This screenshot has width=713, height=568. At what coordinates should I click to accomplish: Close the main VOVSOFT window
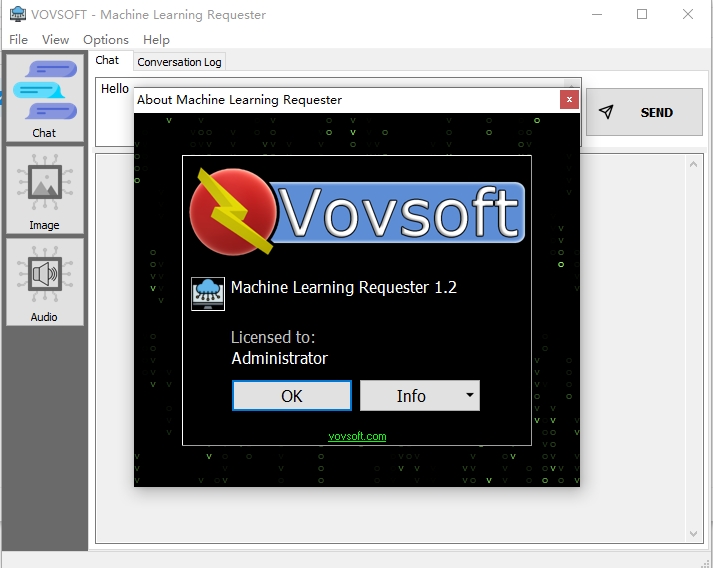(x=688, y=15)
